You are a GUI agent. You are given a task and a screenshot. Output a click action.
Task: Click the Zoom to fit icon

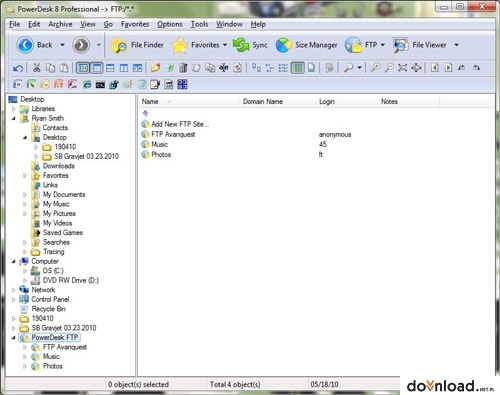point(402,68)
